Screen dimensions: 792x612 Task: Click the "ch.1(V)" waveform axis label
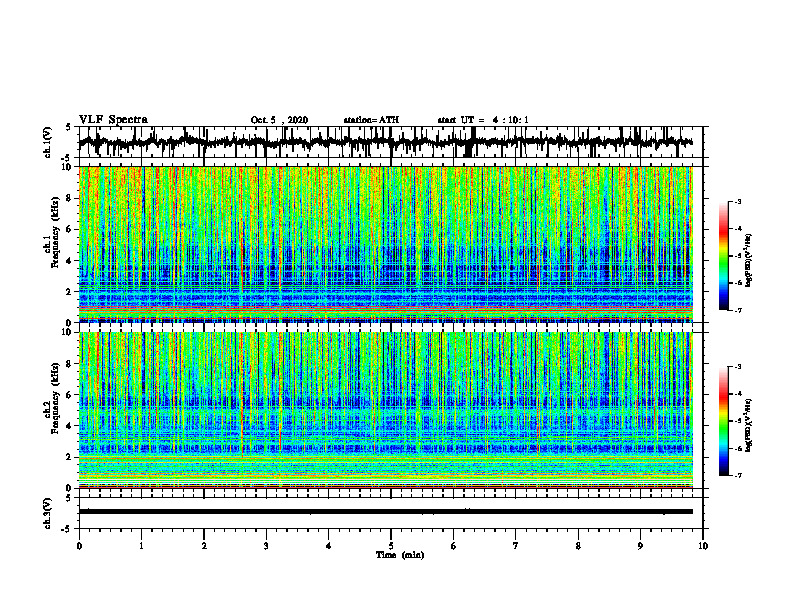pyautogui.click(x=48, y=142)
